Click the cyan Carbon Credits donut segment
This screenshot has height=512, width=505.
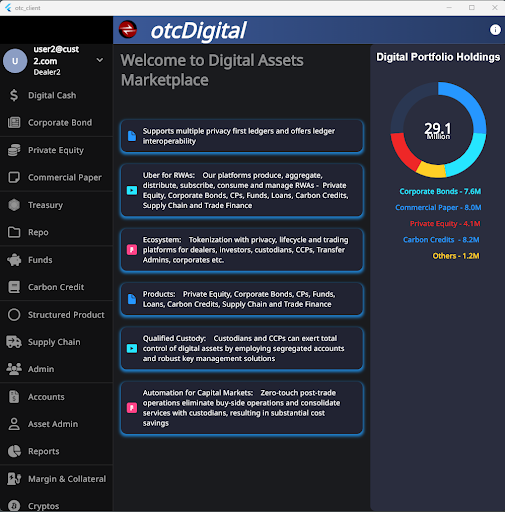pos(468,156)
